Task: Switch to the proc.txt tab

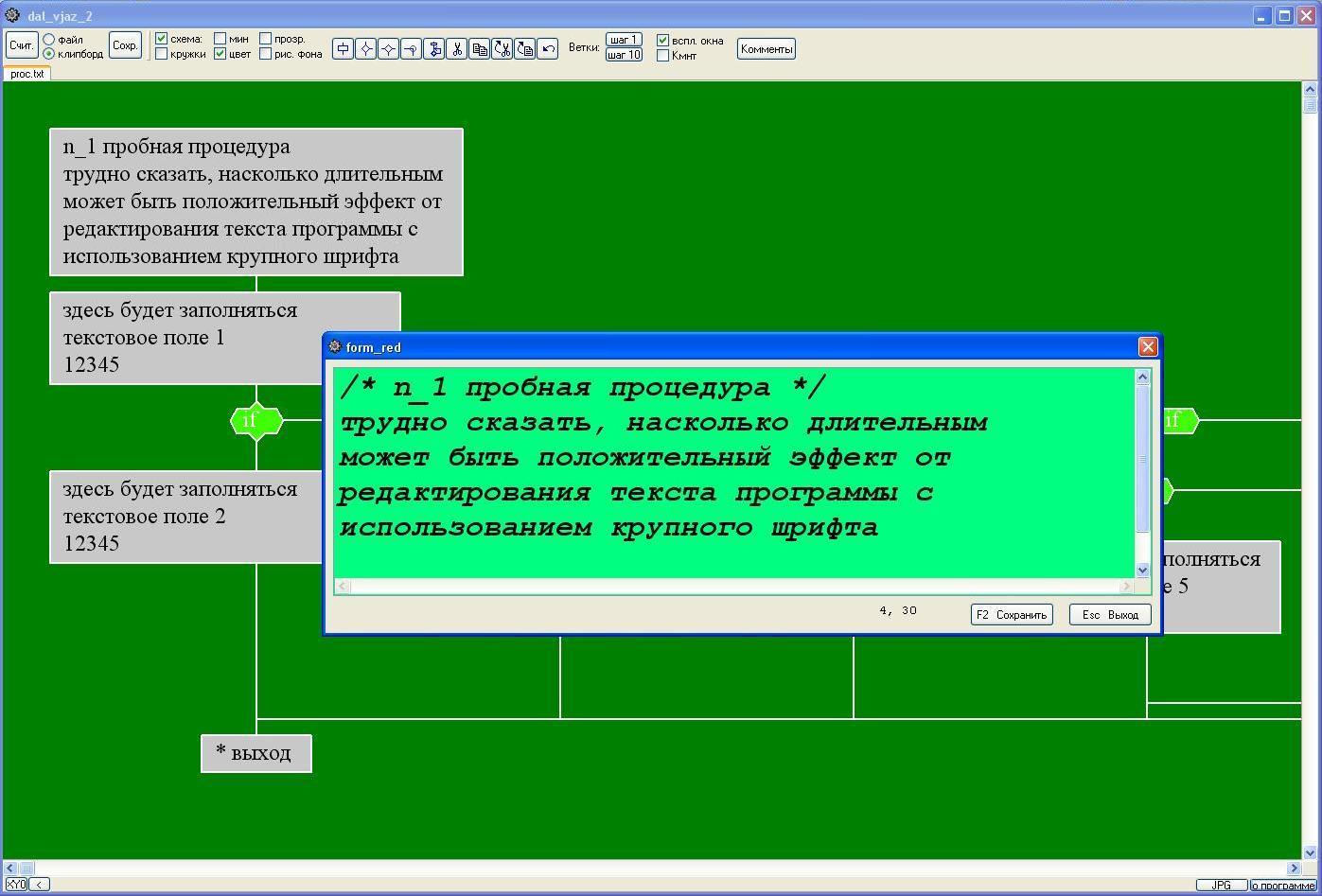Action: (x=26, y=74)
